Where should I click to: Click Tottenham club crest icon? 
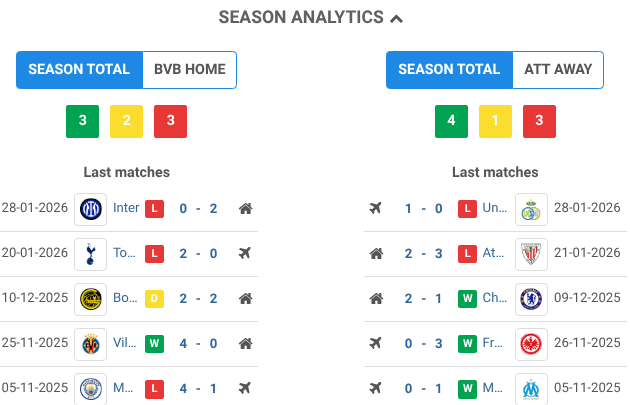point(91,254)
